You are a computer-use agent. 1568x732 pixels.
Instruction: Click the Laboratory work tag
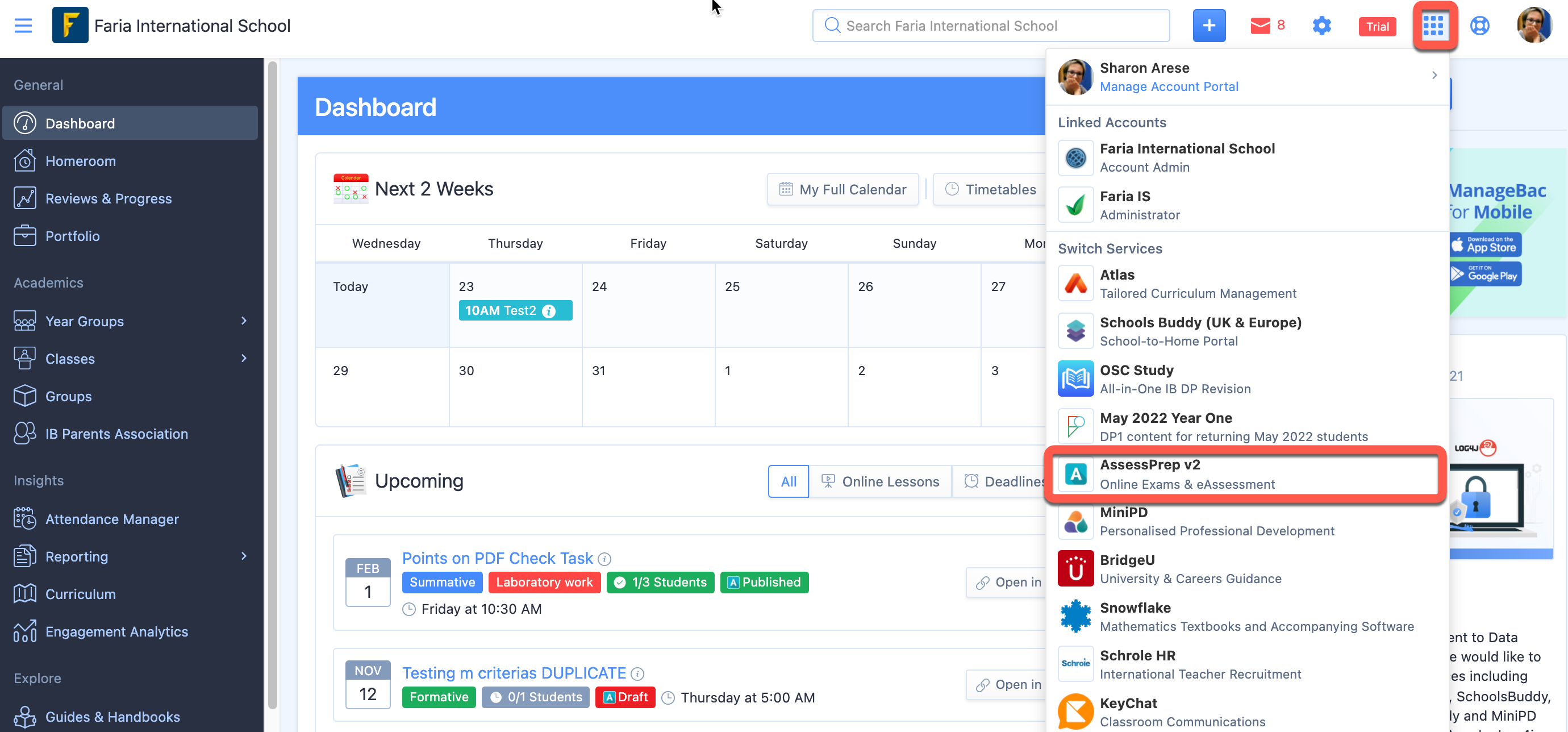pos(544,582)
